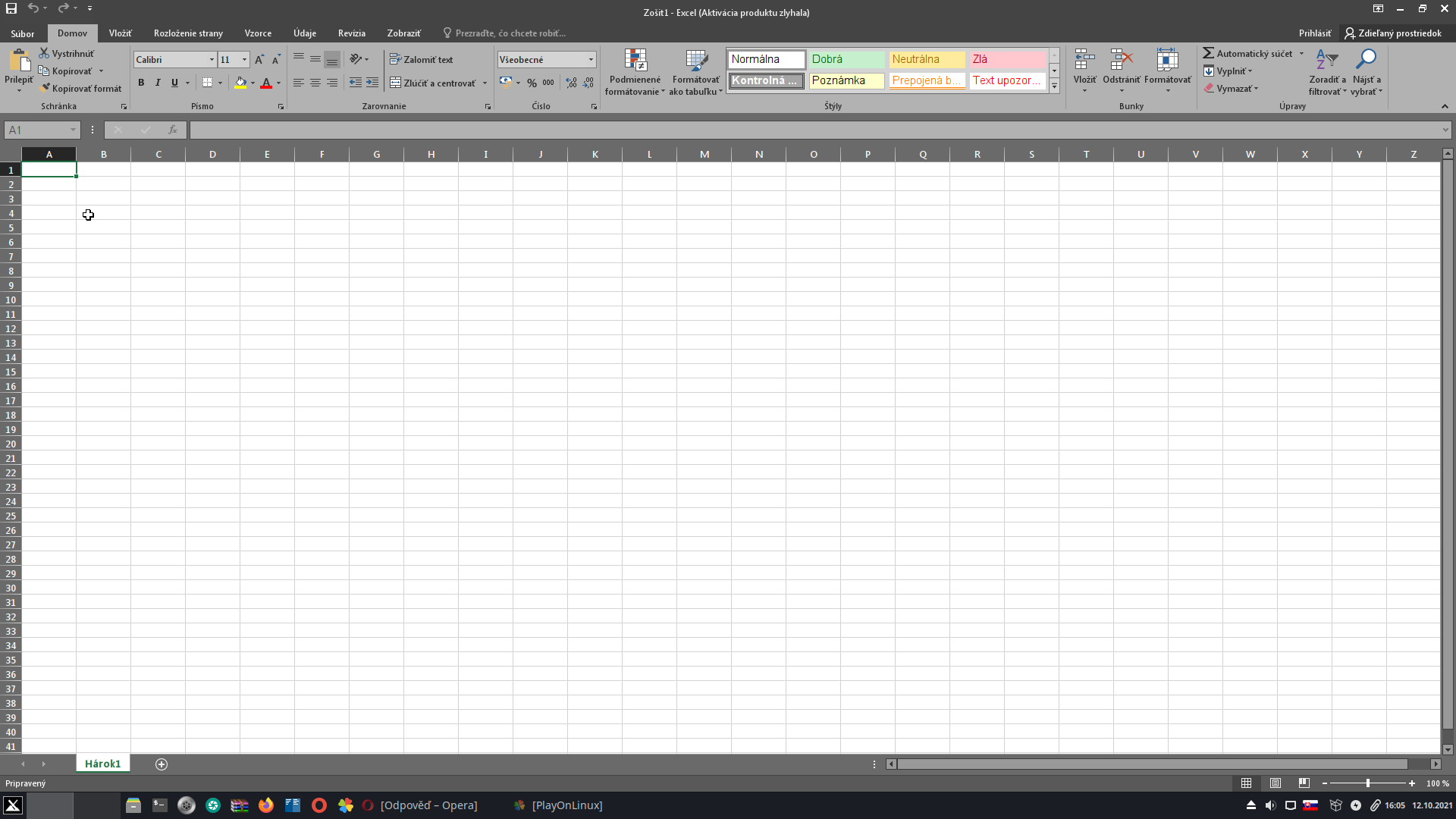This screenshot has width=1456, height=819.
Task: Click the Podmienené formátovanie icon
Action: (635, 60)
